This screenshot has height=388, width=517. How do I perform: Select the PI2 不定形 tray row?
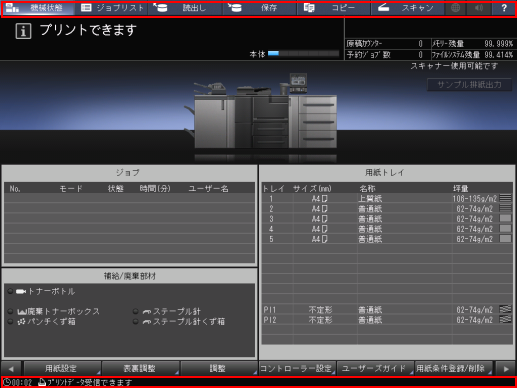click(x=387, y=320)
